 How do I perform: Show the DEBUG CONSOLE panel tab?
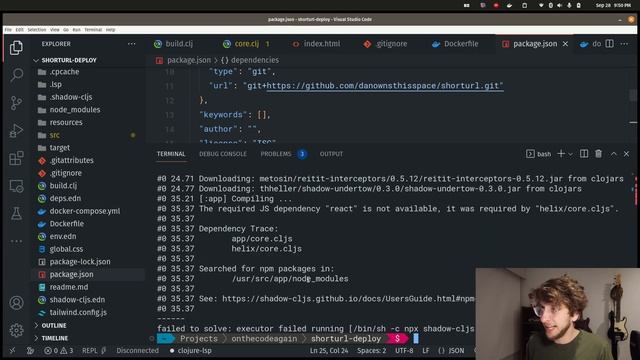pyautogui.click(x=223, y=154)
